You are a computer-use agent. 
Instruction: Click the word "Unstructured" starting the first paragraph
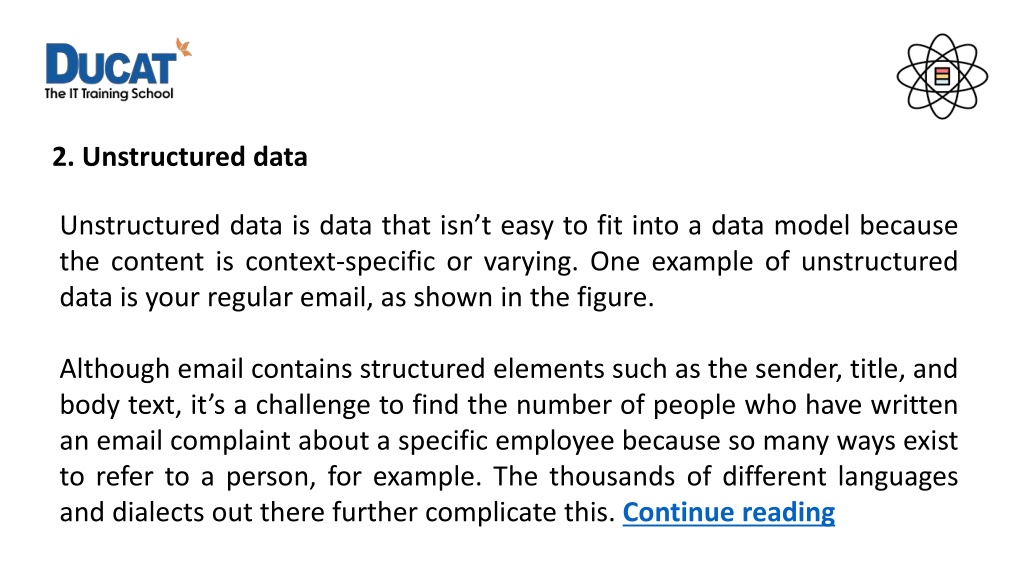(x=140, y=225)
